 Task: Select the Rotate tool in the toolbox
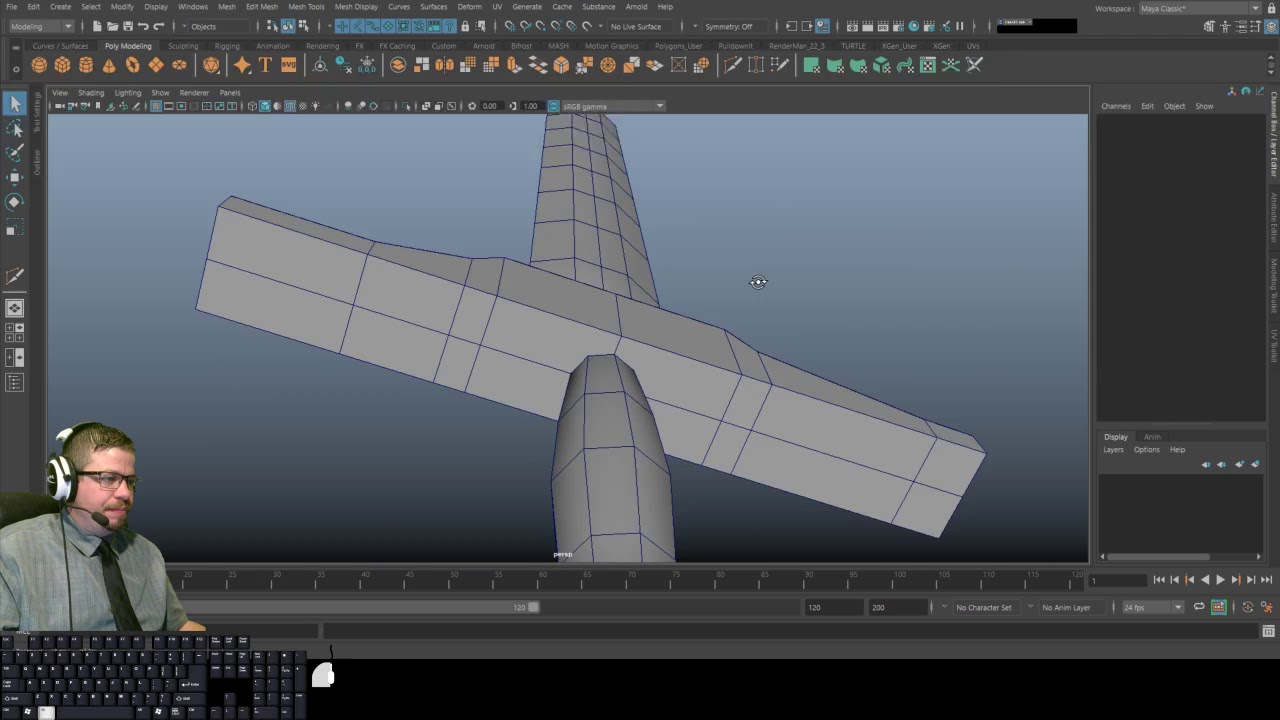click(x=15, y=202)
